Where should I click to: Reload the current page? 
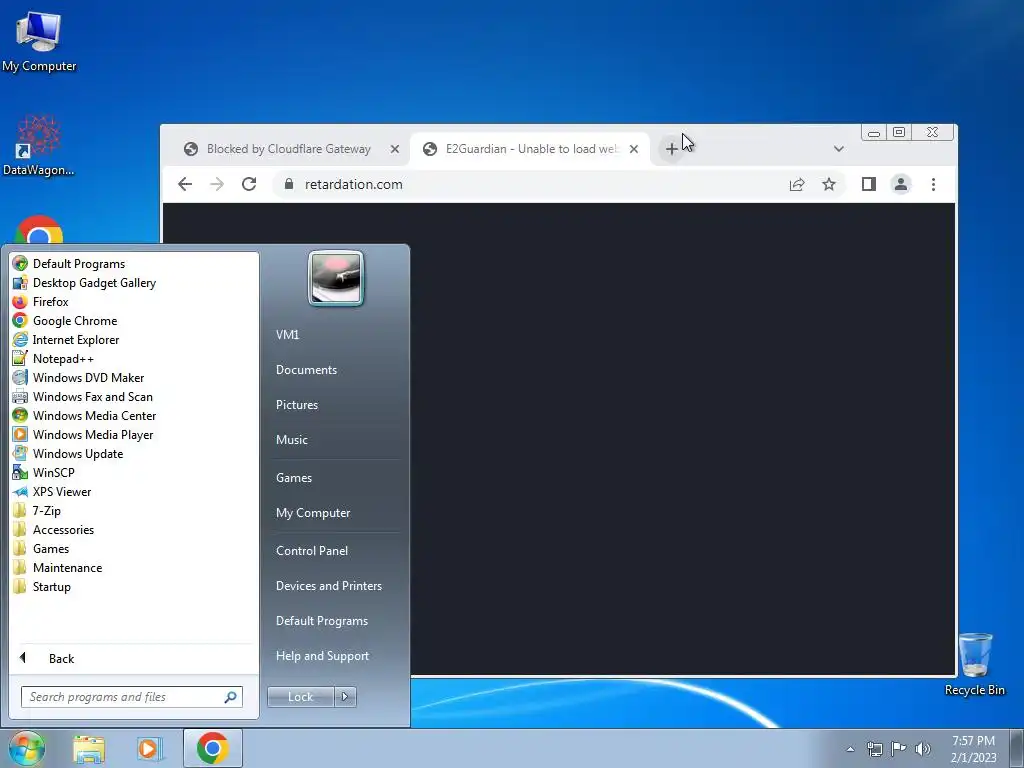point(249,184)
